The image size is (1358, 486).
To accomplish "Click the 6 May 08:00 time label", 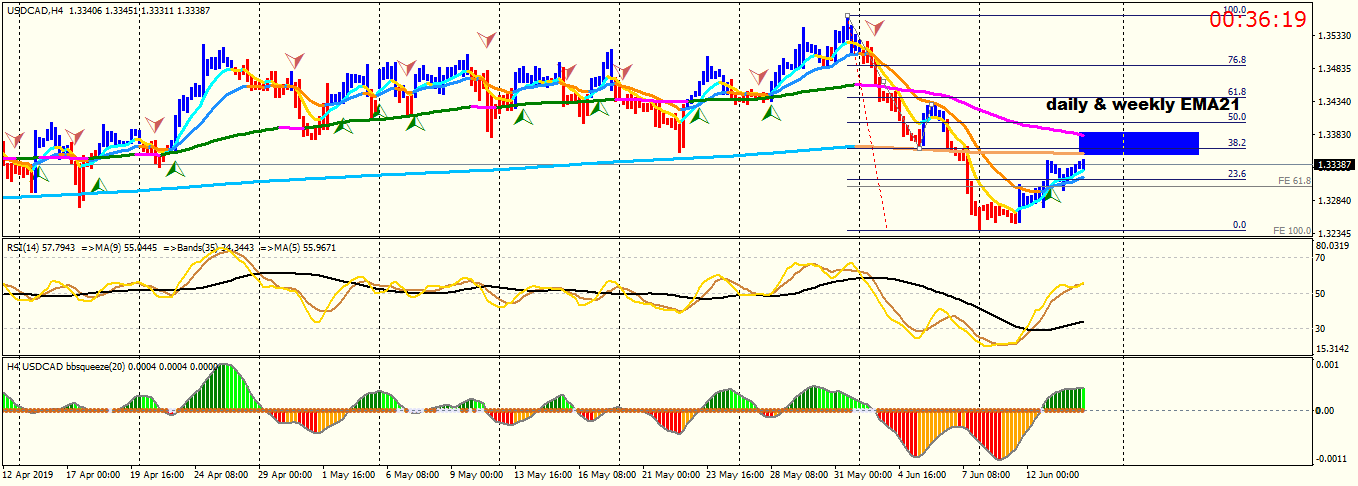I will pos(412,473).
